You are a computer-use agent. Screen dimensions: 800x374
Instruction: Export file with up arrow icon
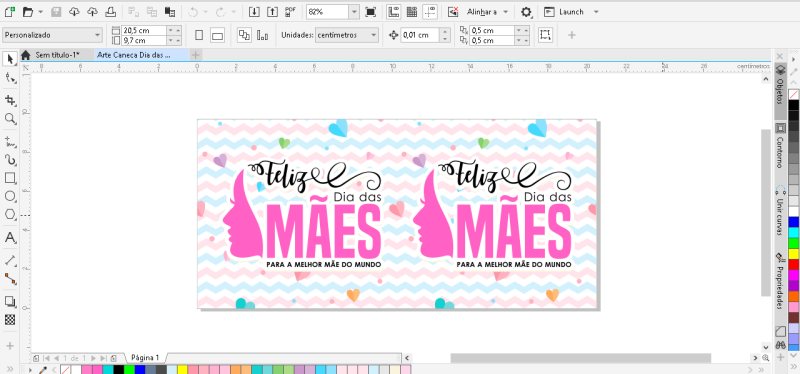pos(272,11)
